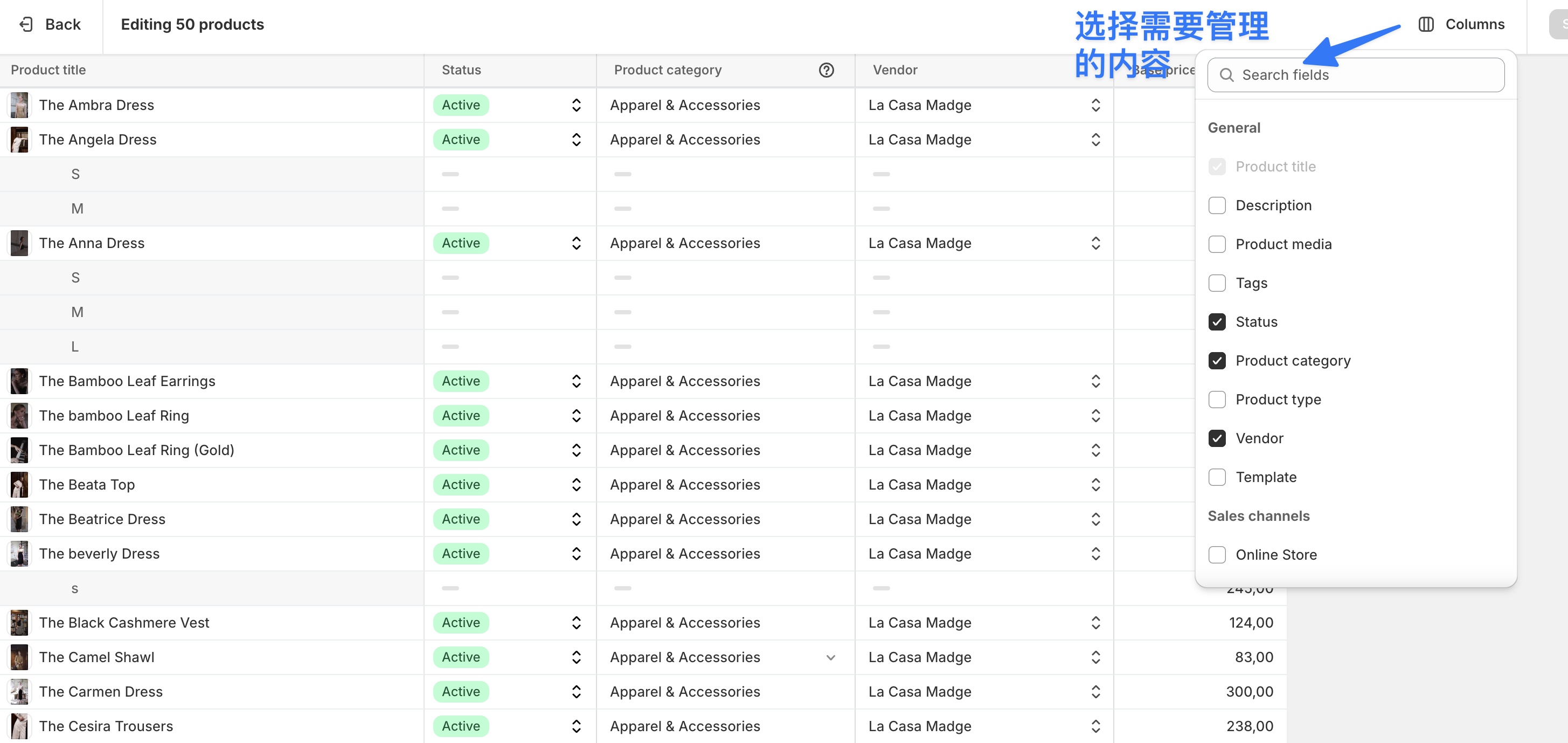Open Vendor selector for The Anna Dress

[1095, 243]
